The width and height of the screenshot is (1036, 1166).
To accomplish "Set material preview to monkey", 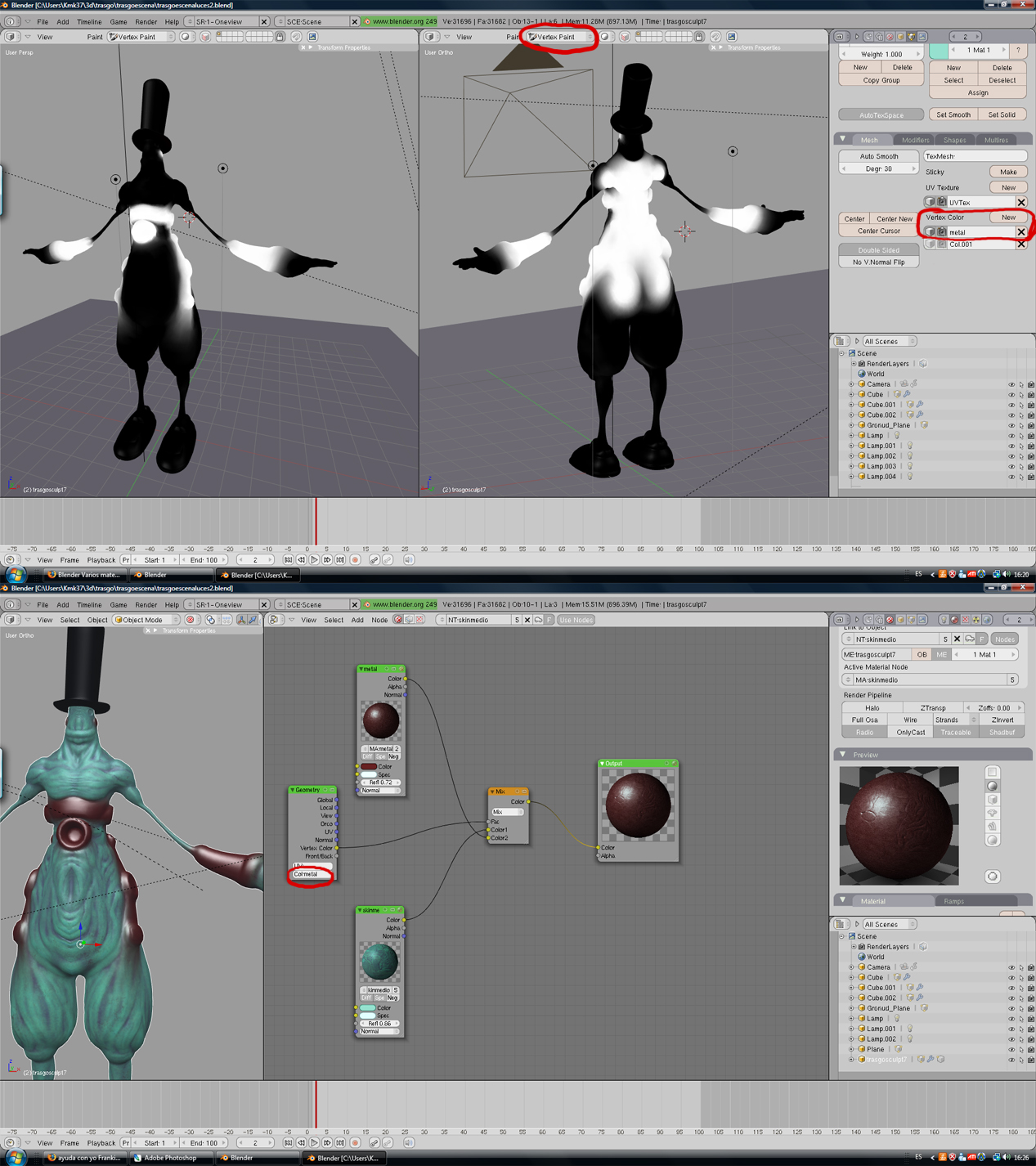I will point(993,813).
